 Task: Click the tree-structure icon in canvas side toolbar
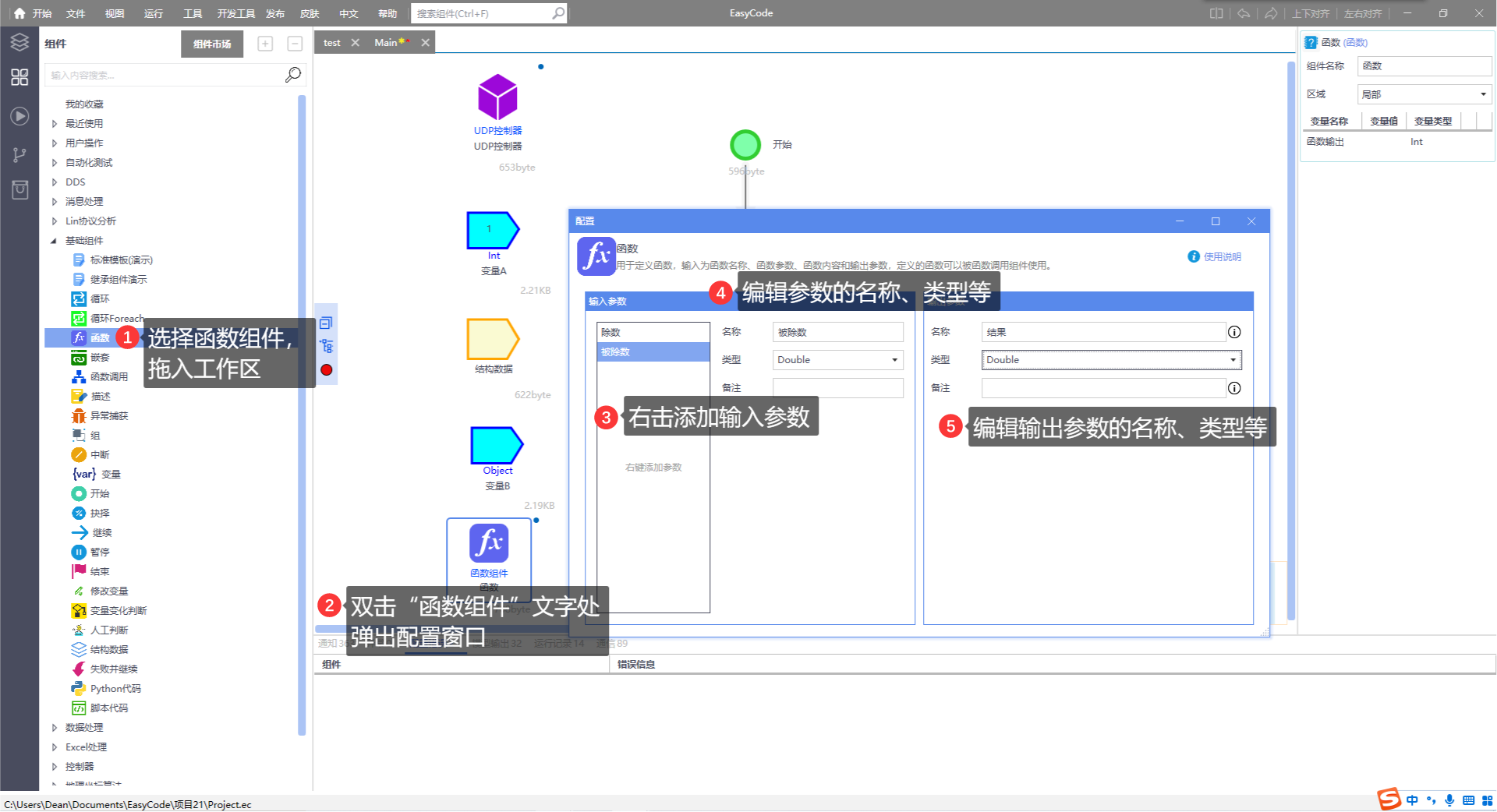coord(327,346)
